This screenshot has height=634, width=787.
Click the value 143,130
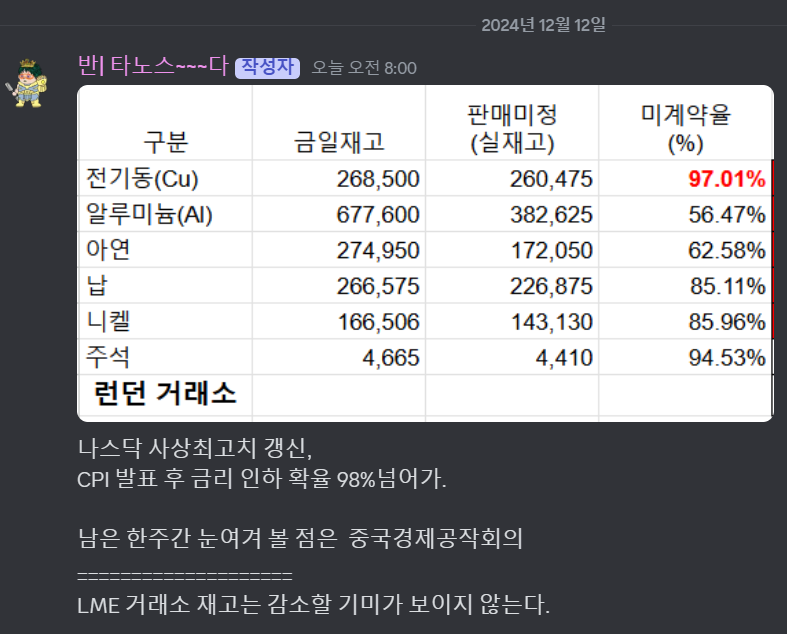click(x=552, y=322)
